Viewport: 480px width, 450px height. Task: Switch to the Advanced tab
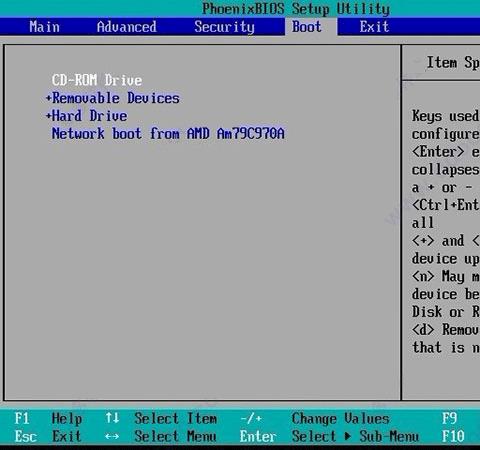(127, 27)
